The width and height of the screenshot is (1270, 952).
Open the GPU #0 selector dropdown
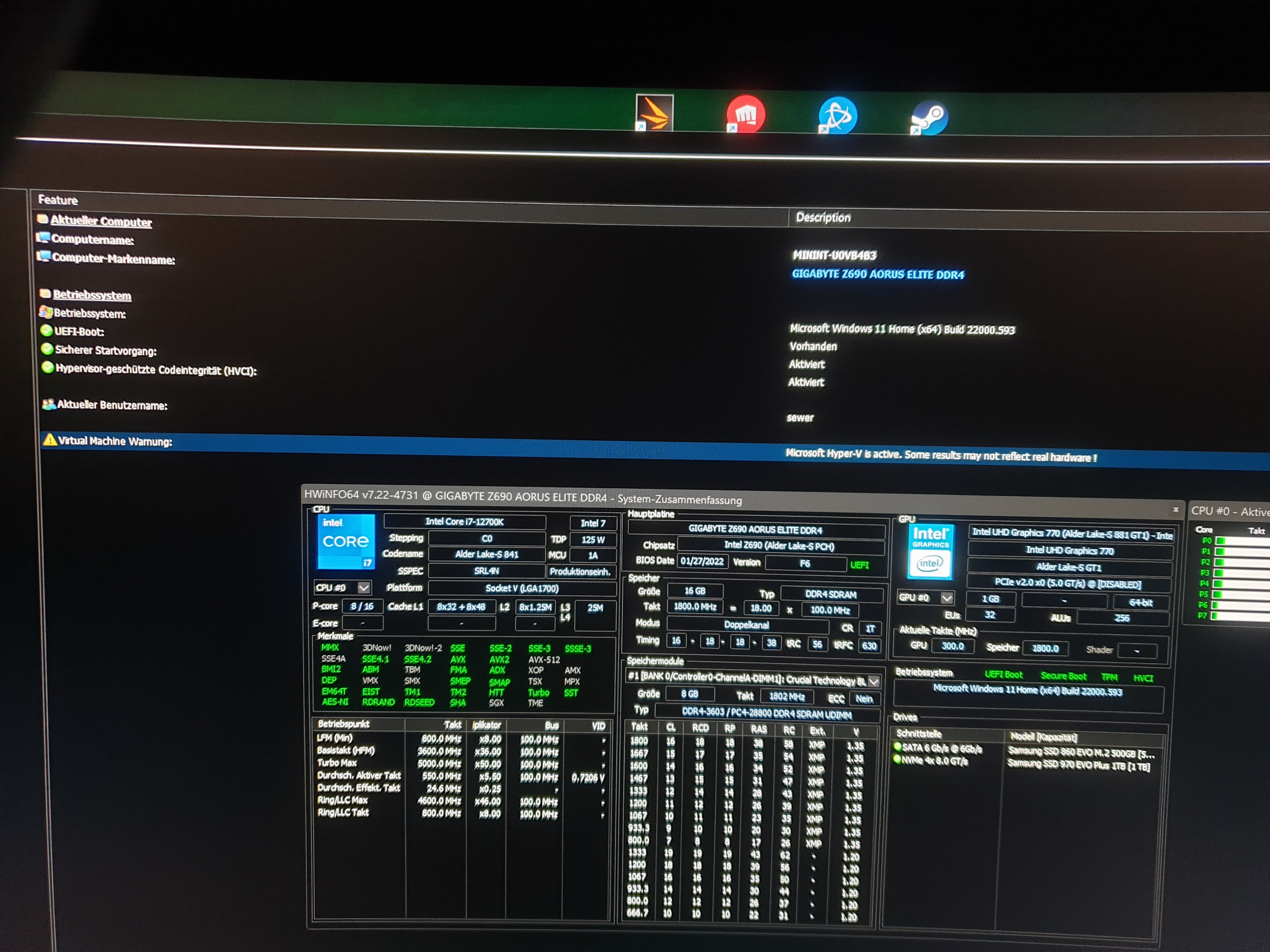(947, 598)
